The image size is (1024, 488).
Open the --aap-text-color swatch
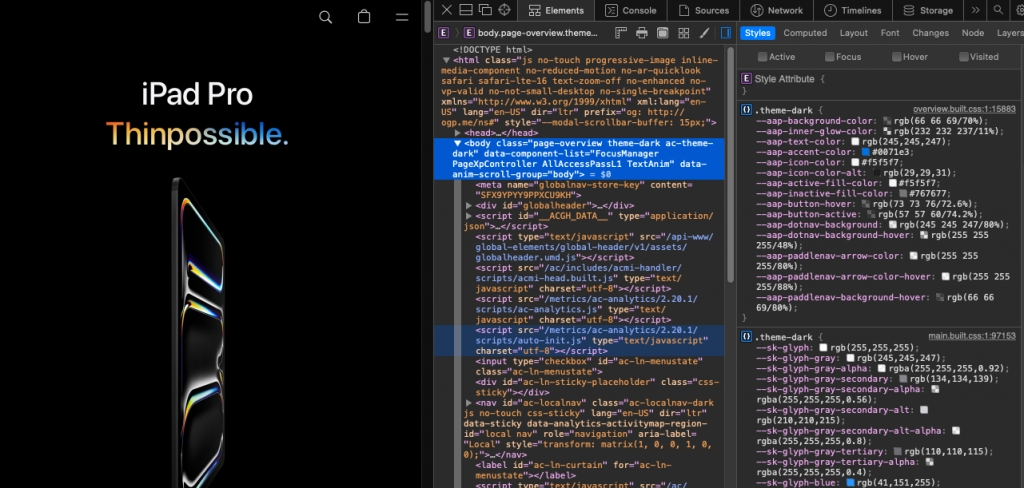pos(856,141)
